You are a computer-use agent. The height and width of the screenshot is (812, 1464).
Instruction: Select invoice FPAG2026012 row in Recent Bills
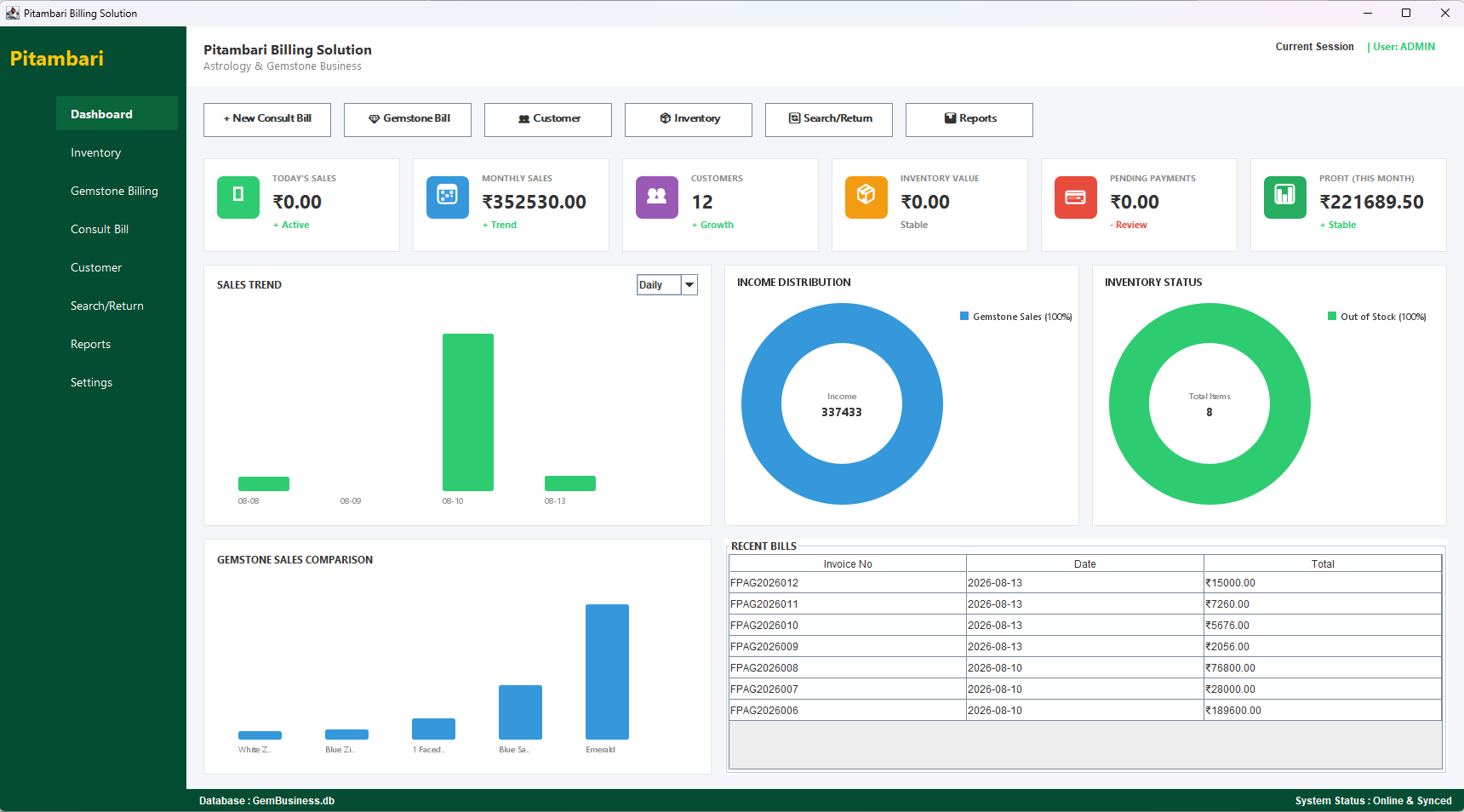[1085, 583]
